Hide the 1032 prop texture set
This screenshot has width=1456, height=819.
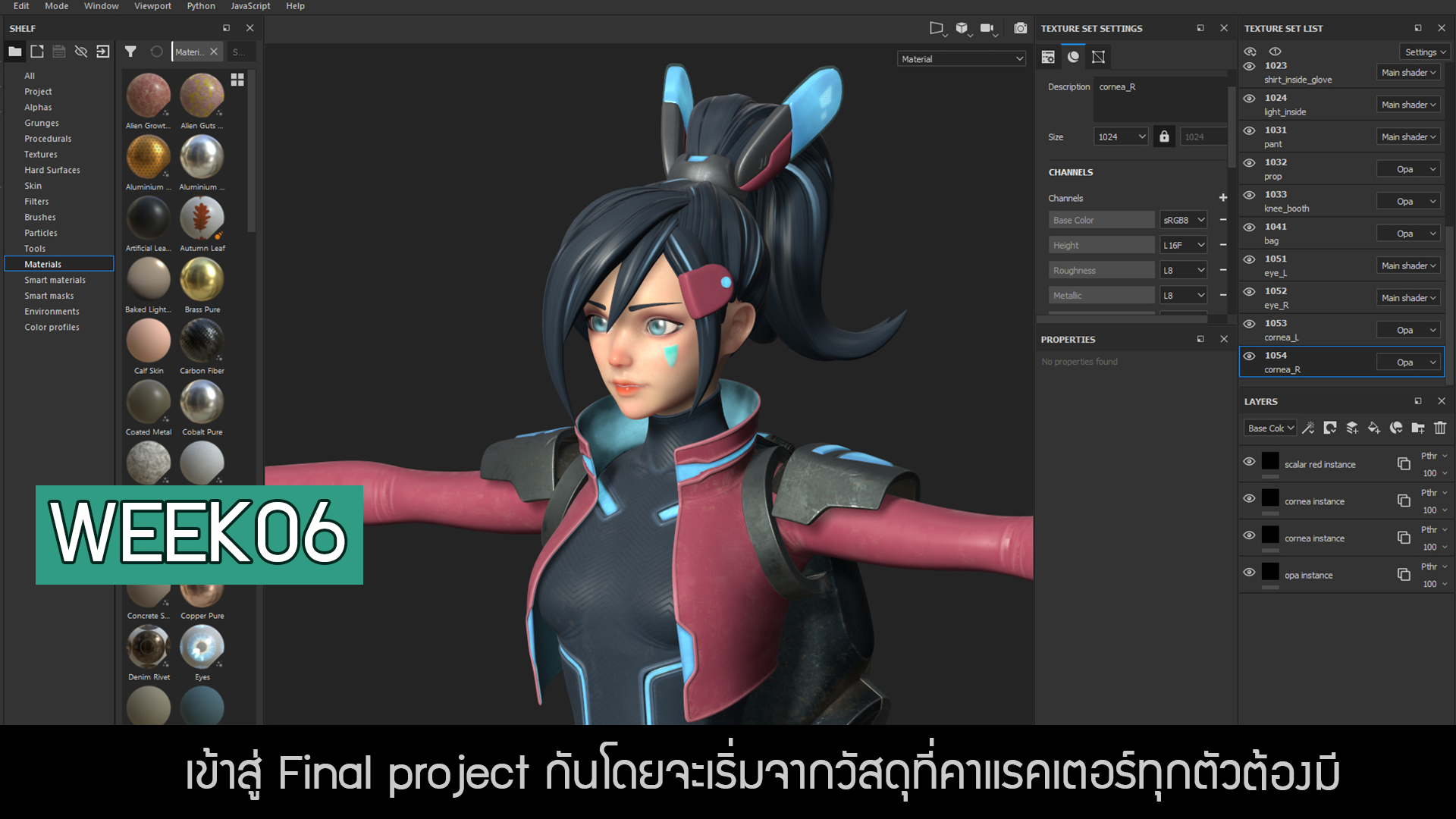click(1250, 162)
